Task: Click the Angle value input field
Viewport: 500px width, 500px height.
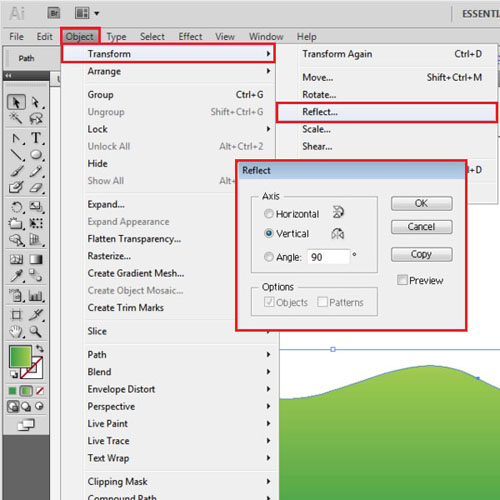Action: pos(328,257)
